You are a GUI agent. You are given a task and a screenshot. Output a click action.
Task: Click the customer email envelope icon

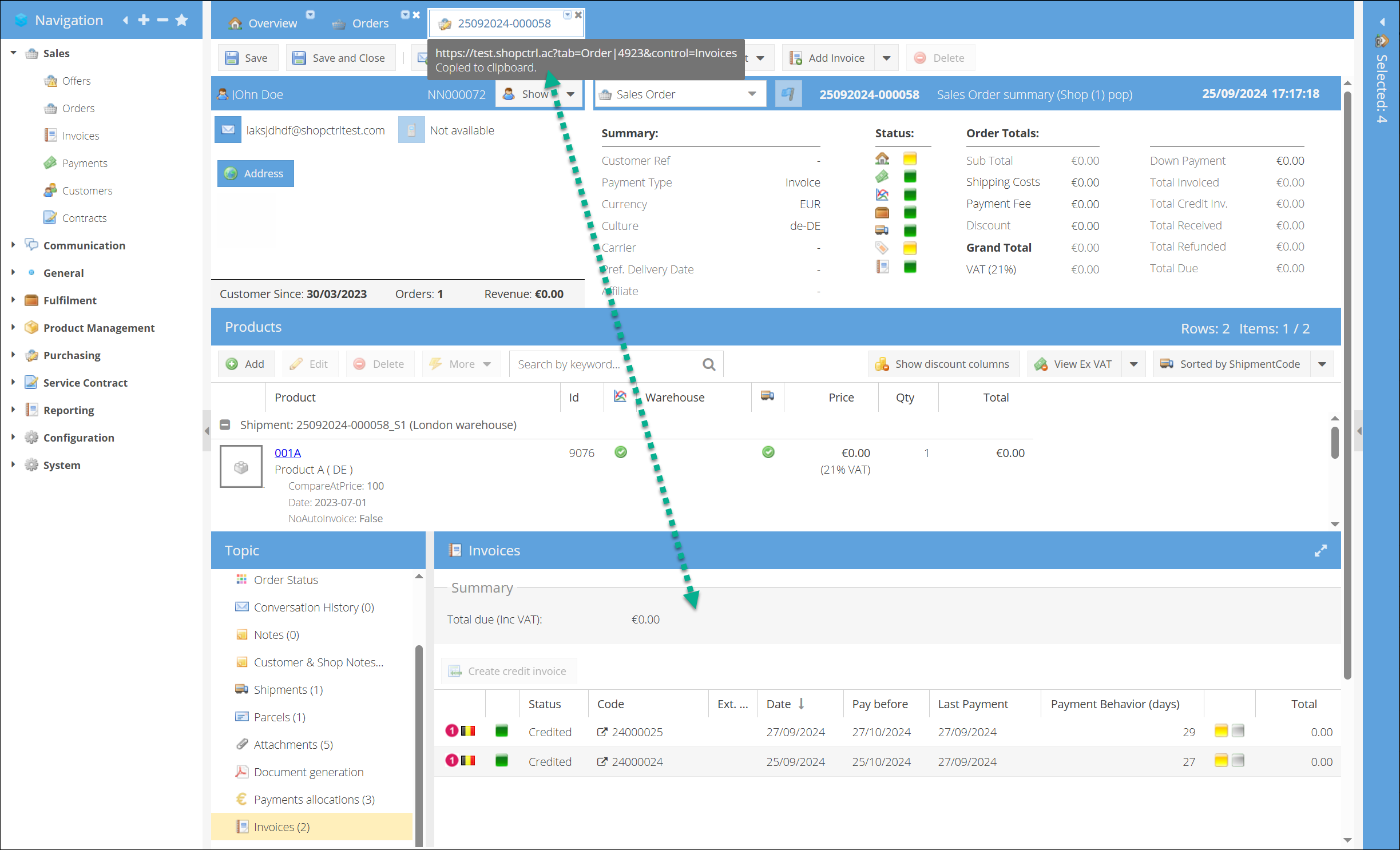[x=228, y=130]
